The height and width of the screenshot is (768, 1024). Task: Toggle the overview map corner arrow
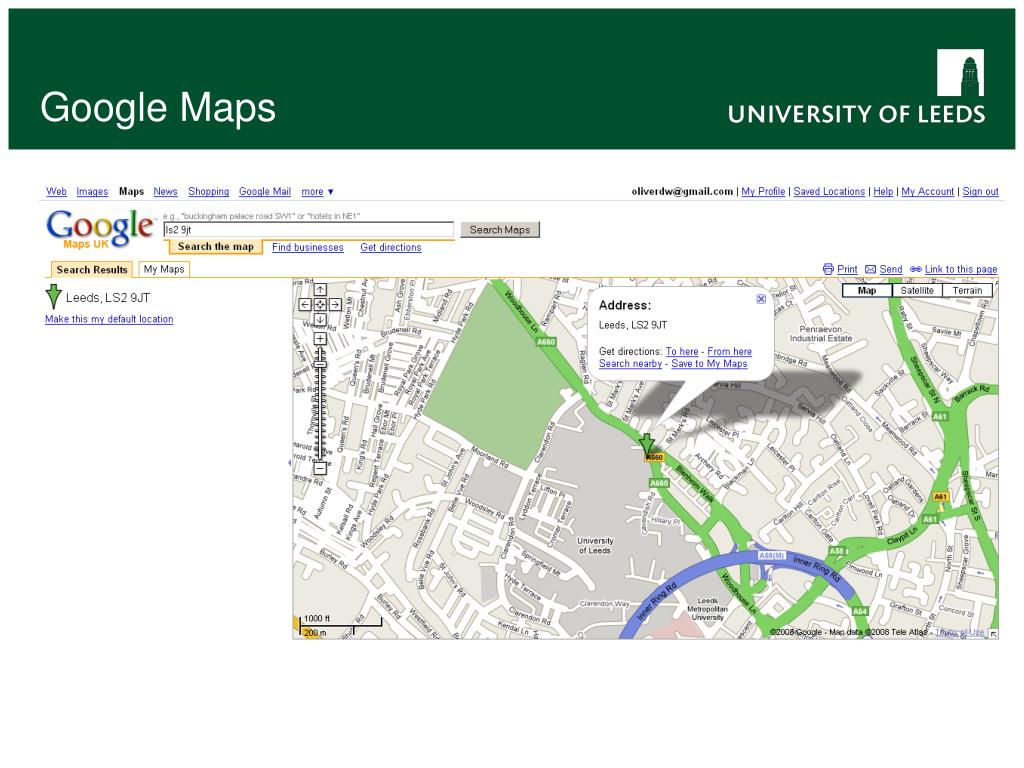(993, 633)
